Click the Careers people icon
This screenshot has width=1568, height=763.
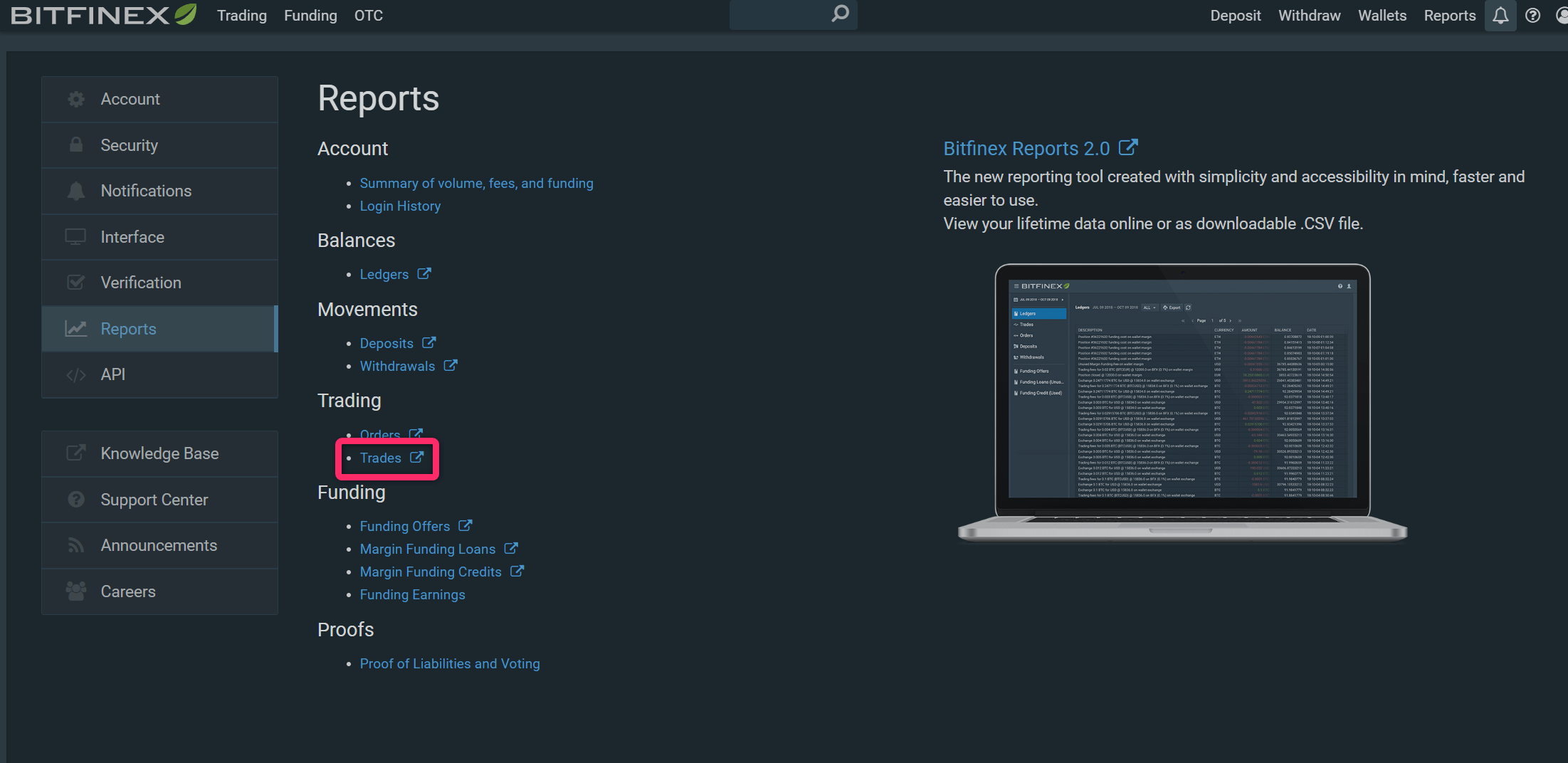(76, 591)
